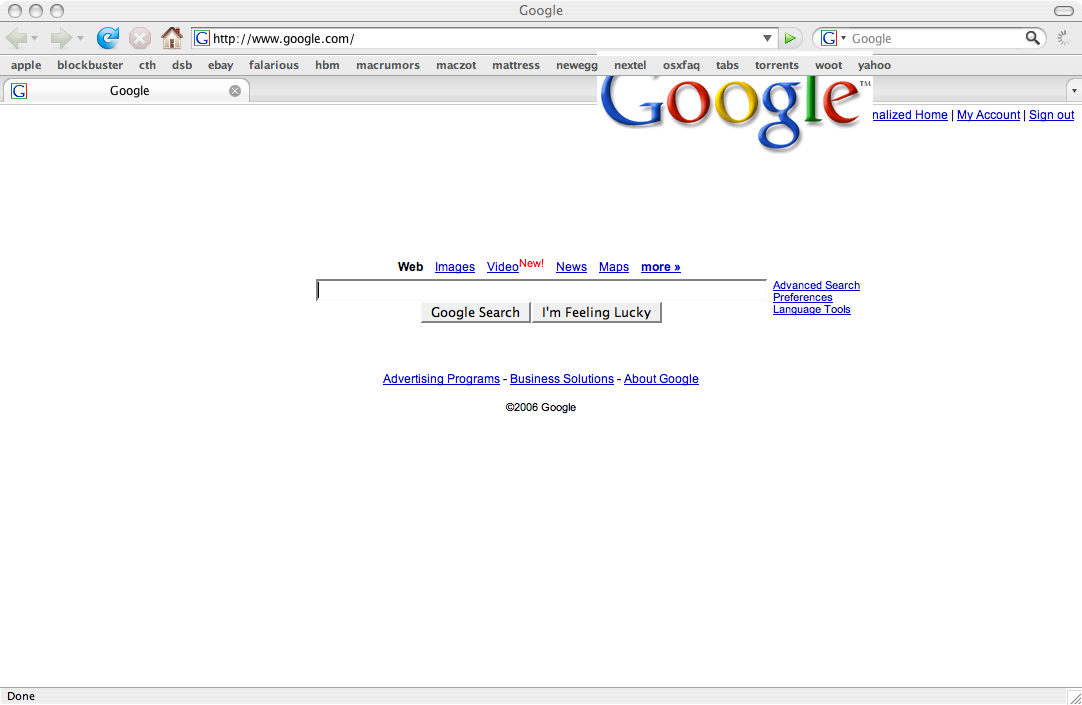
Task: Select the Web search category
Action: tap(411, 266)
